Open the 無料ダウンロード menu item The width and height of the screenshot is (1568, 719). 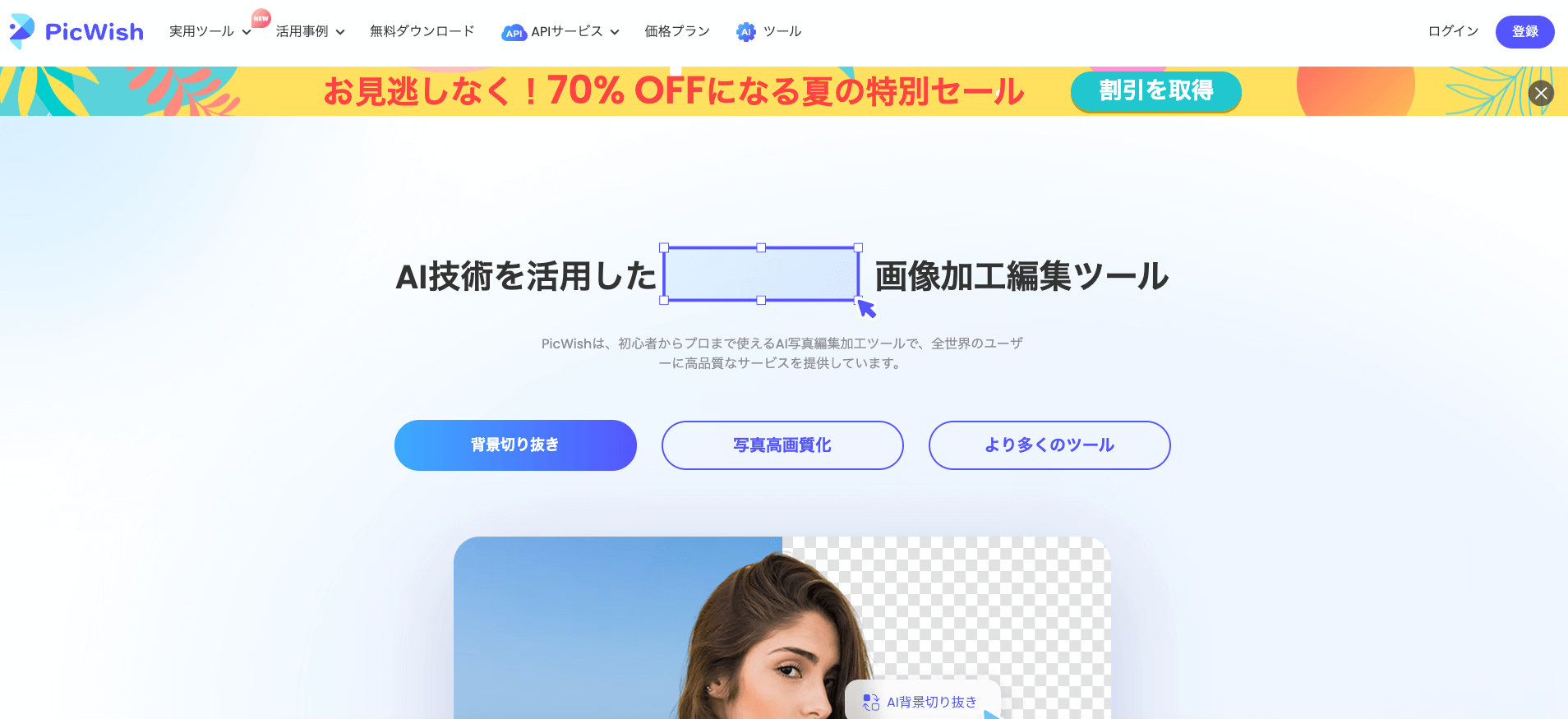click(x=422, y=31)
